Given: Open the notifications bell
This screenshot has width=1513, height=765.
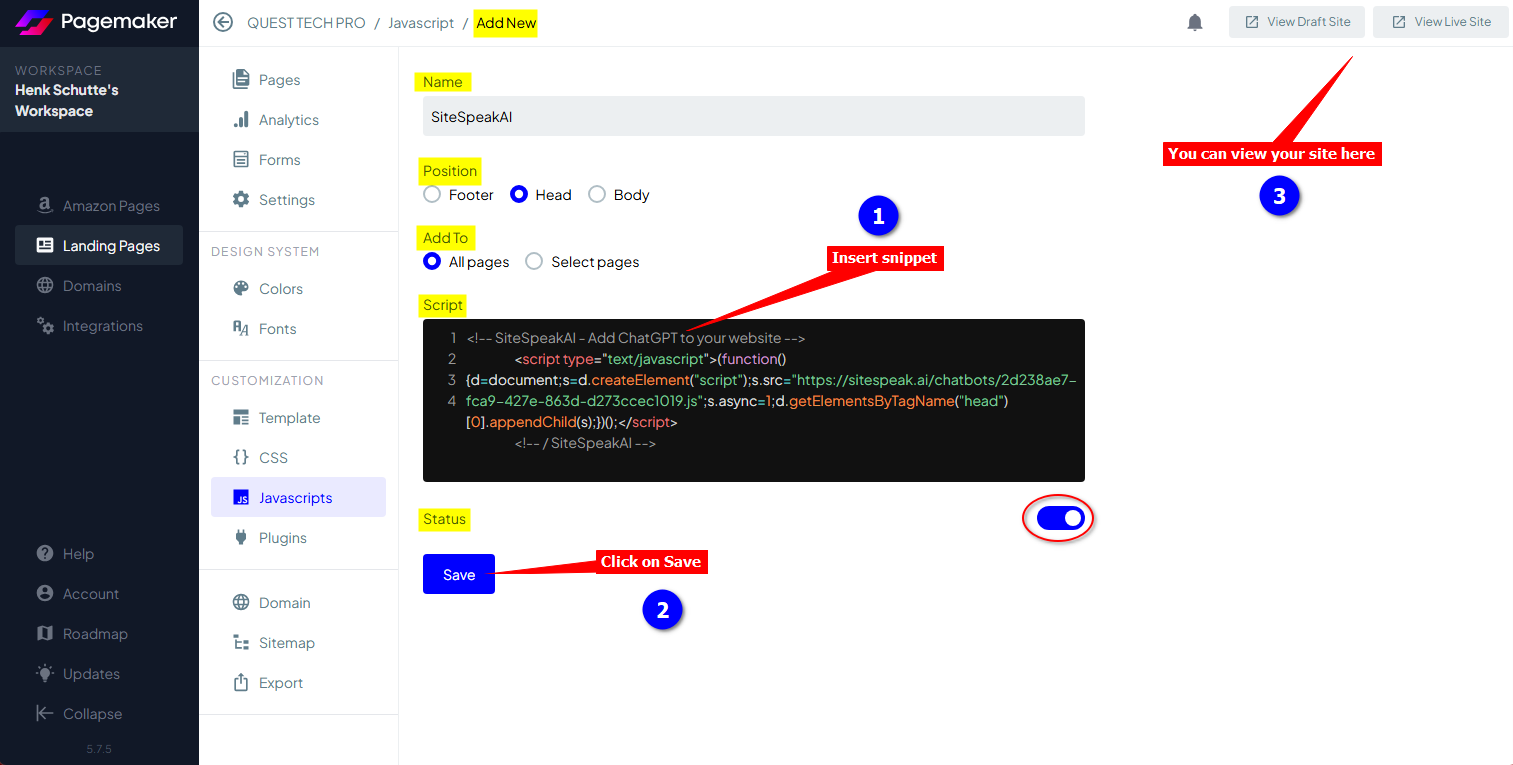Looking at the screenshot, I should [1195, 22].
